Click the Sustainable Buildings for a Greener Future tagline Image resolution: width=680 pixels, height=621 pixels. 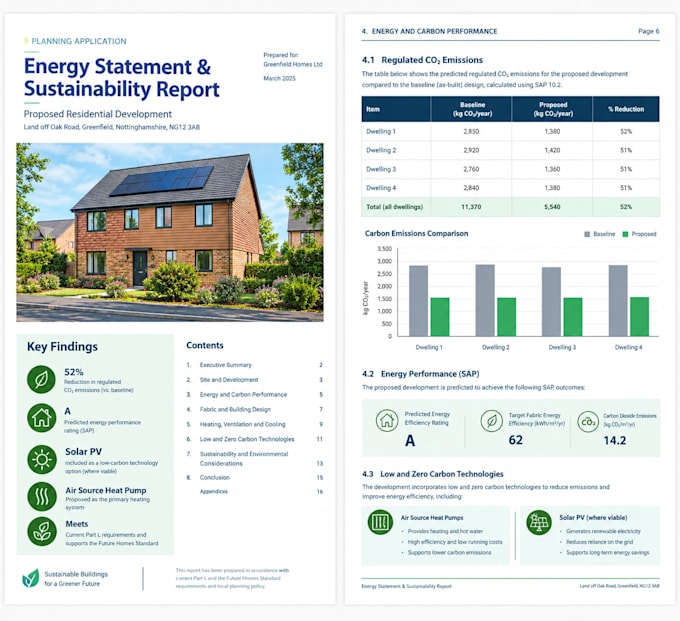pos(76,579)
